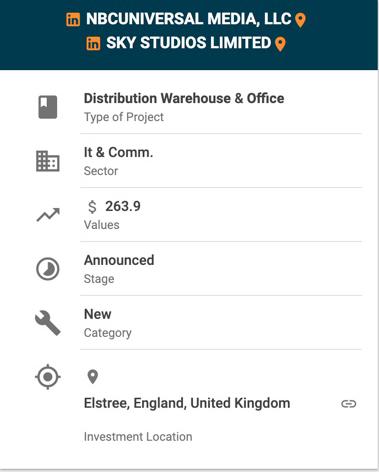The height and width of the screenshot is (472, 379).
Task: Click the book icon for Type of Project
Action: pyautogui.click(x=48, y=107)
